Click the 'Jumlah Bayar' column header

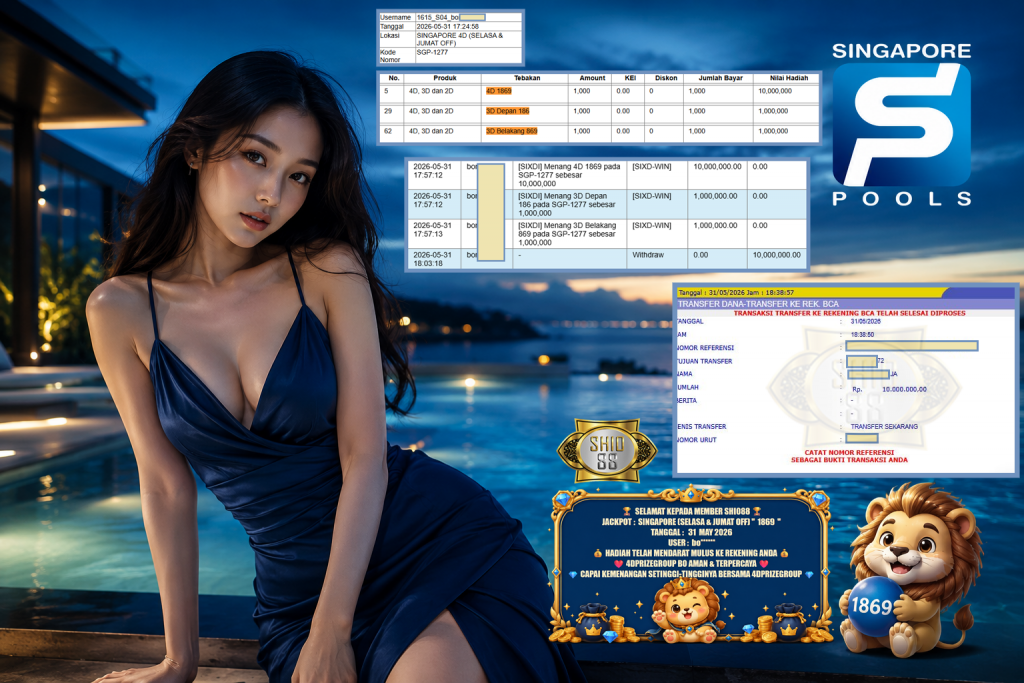(x=720, y=78)
